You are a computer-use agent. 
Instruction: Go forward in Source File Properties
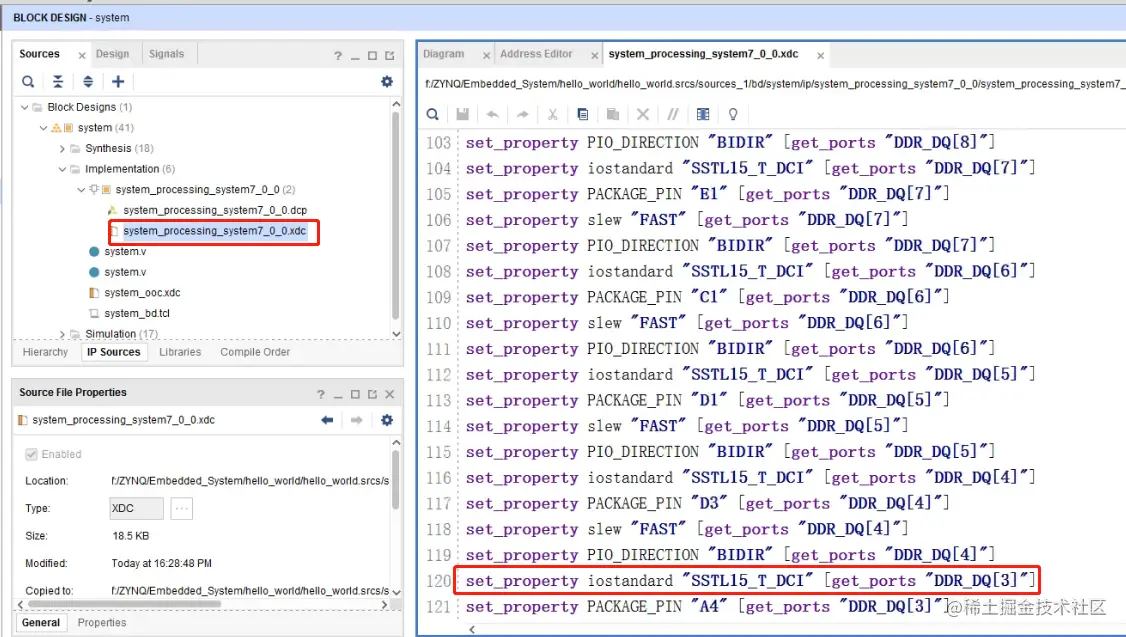[356, 420]
